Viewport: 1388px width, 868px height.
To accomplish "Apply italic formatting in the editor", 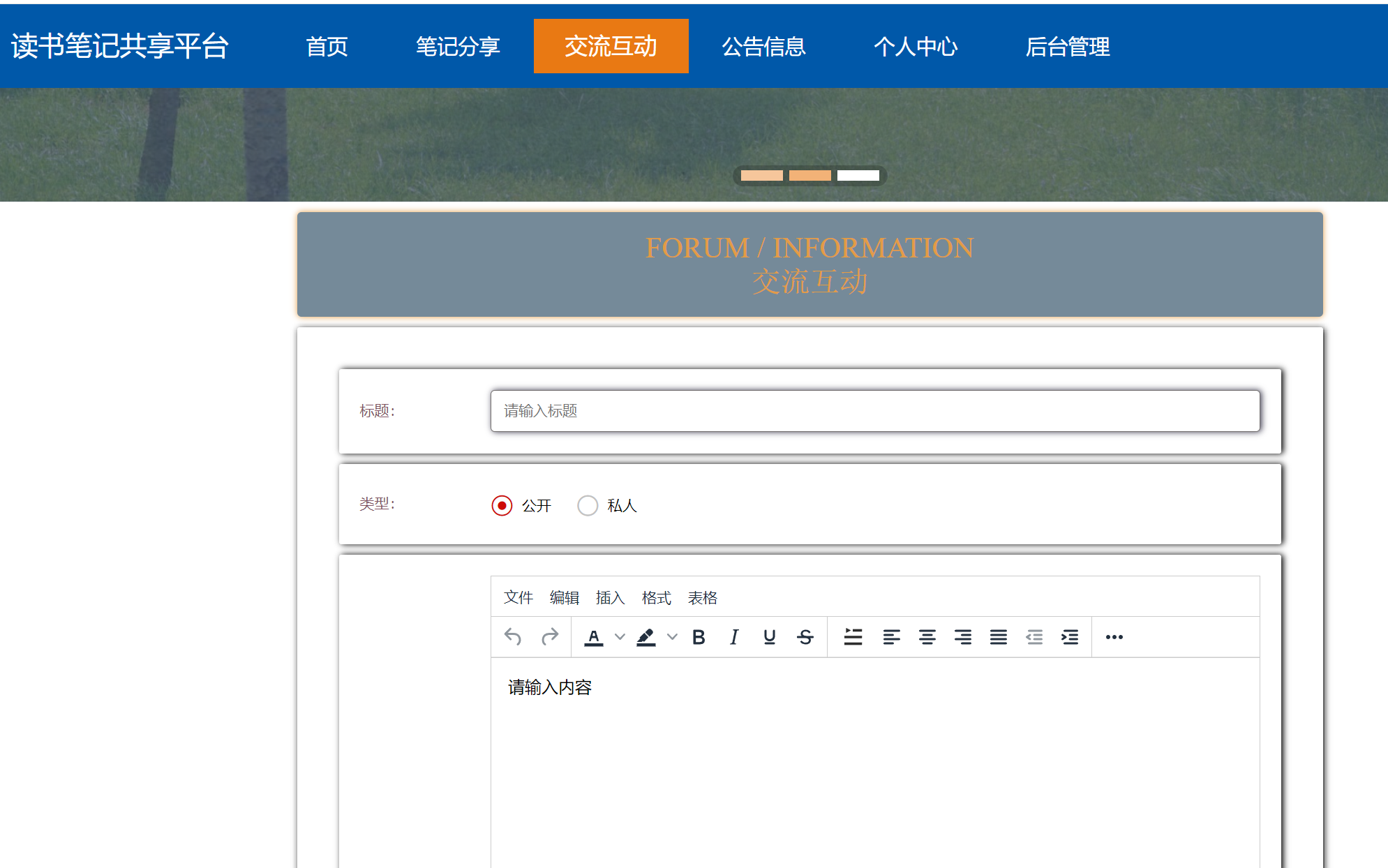I will 733,636.
